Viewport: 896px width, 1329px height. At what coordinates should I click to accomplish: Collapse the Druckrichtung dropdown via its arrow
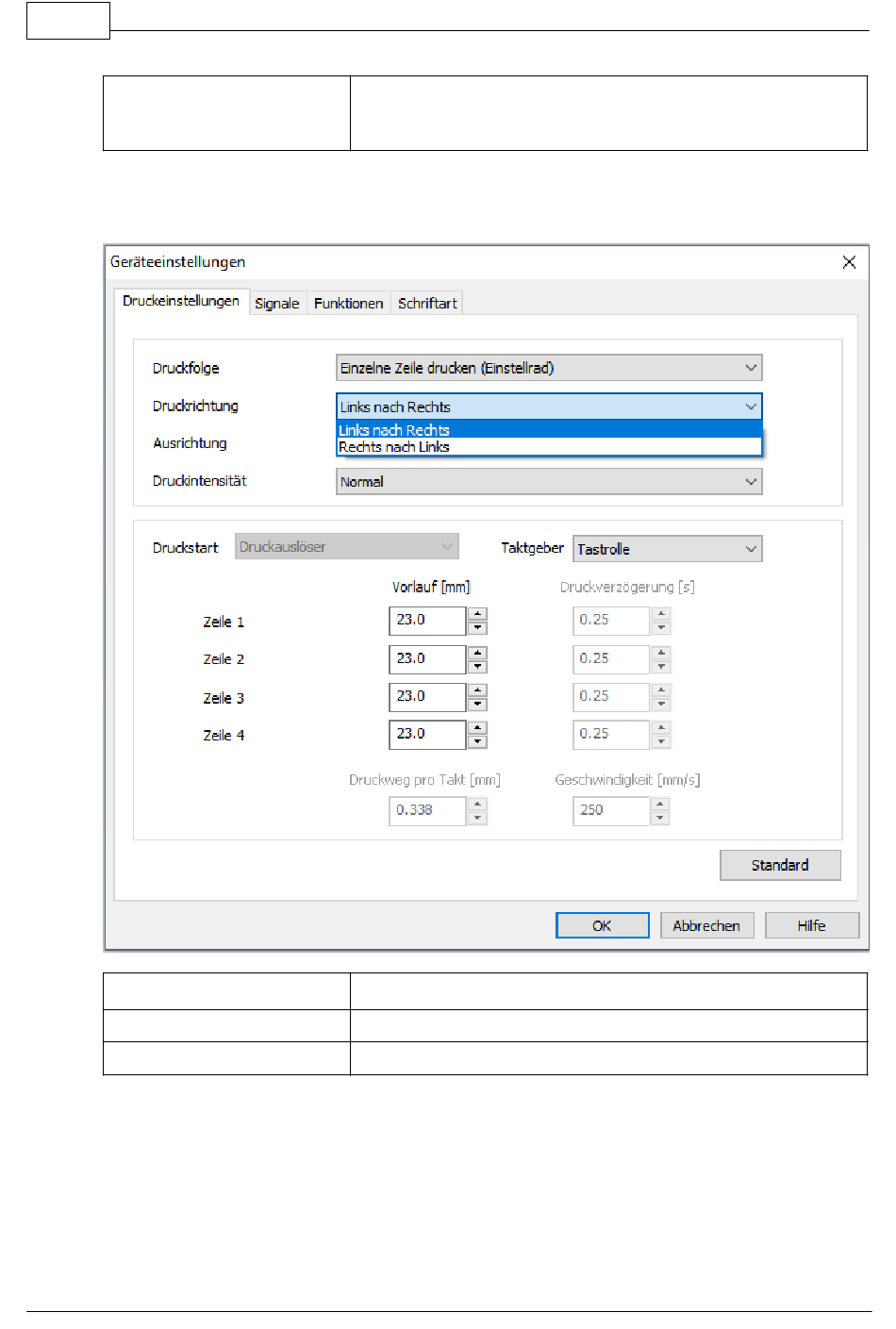click(751, 407)
